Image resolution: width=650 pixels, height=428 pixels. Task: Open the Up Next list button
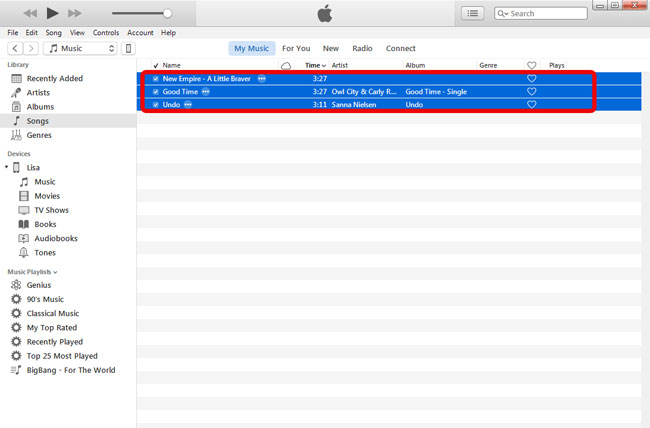pos(473,13)
